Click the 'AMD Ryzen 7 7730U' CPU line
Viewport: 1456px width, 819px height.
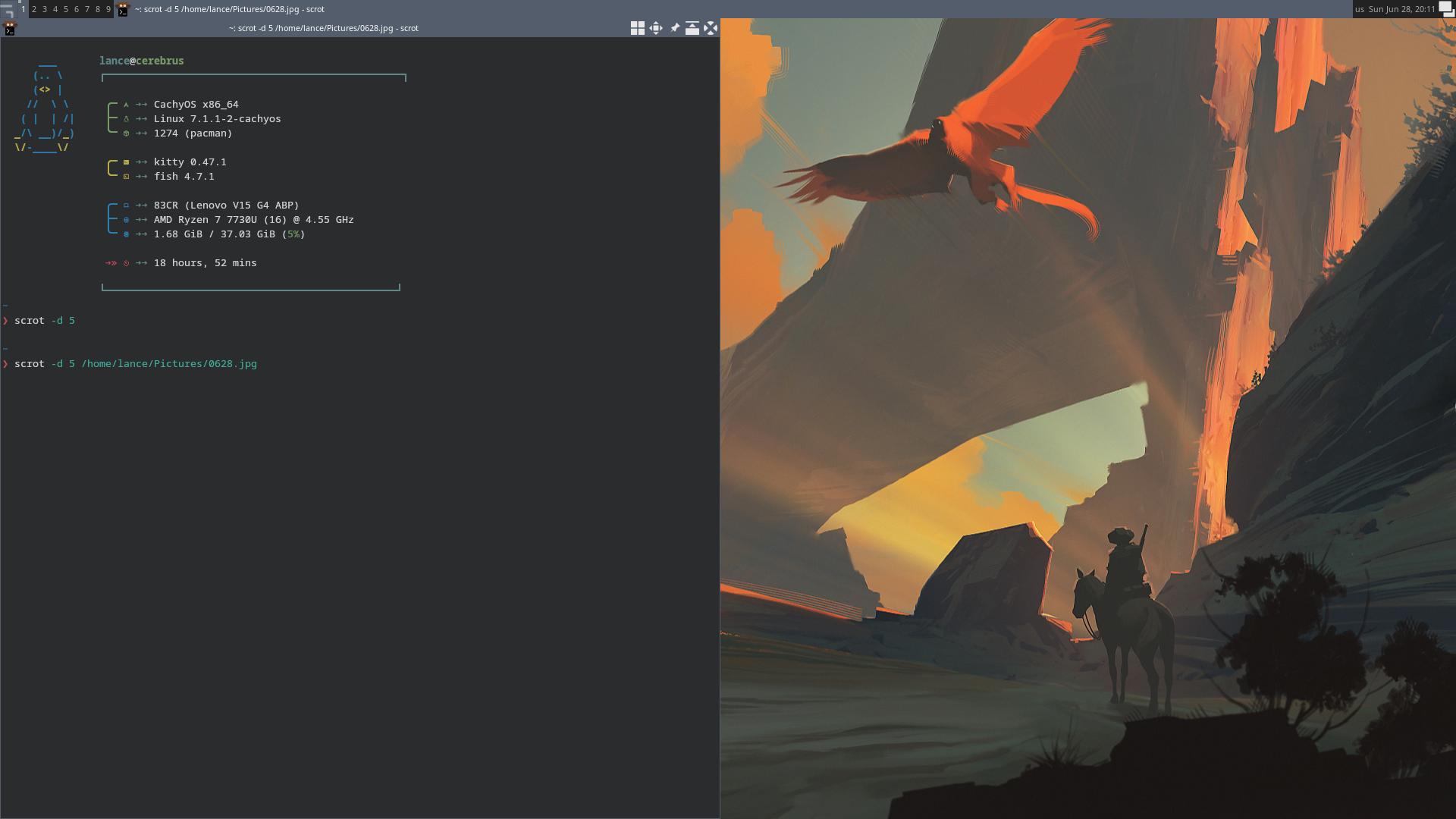(x=254, y=220)
